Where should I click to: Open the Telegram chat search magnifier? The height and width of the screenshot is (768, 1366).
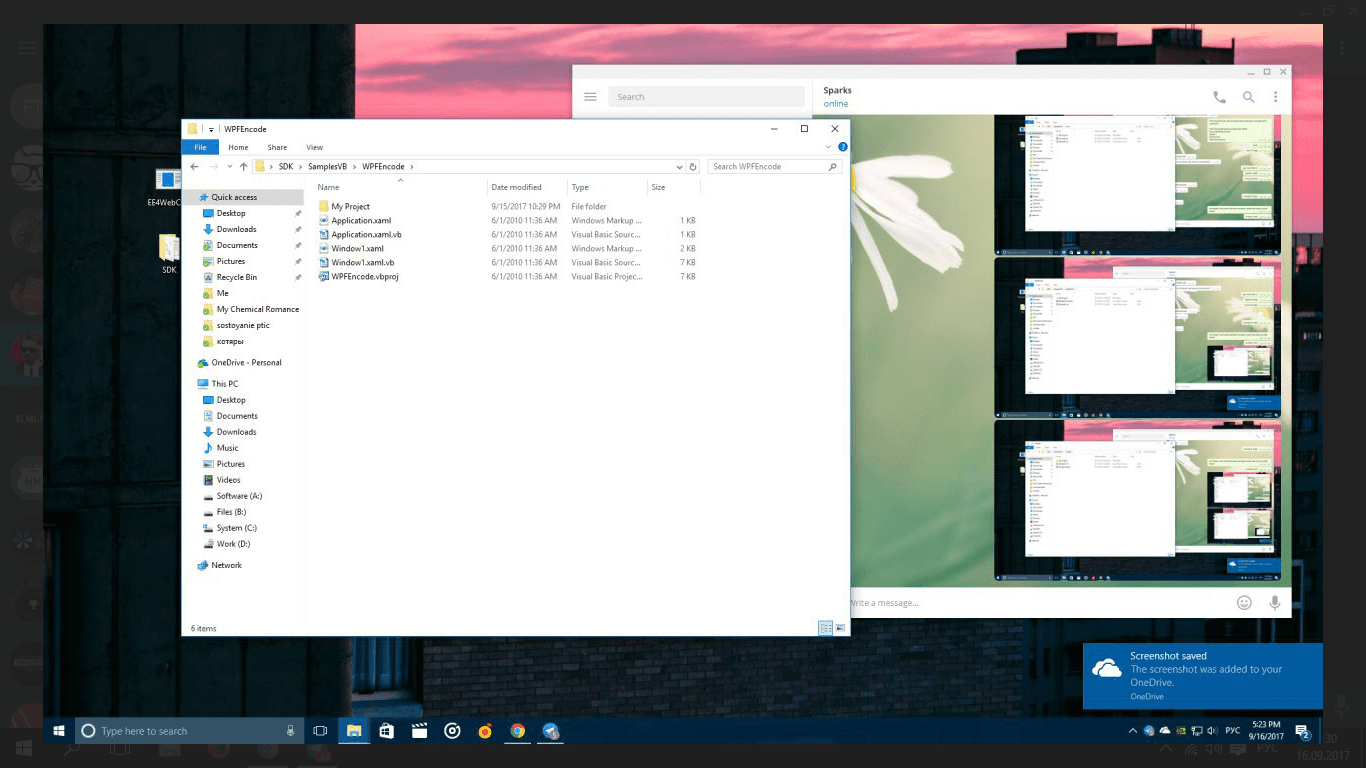(x=1248, y=97)
